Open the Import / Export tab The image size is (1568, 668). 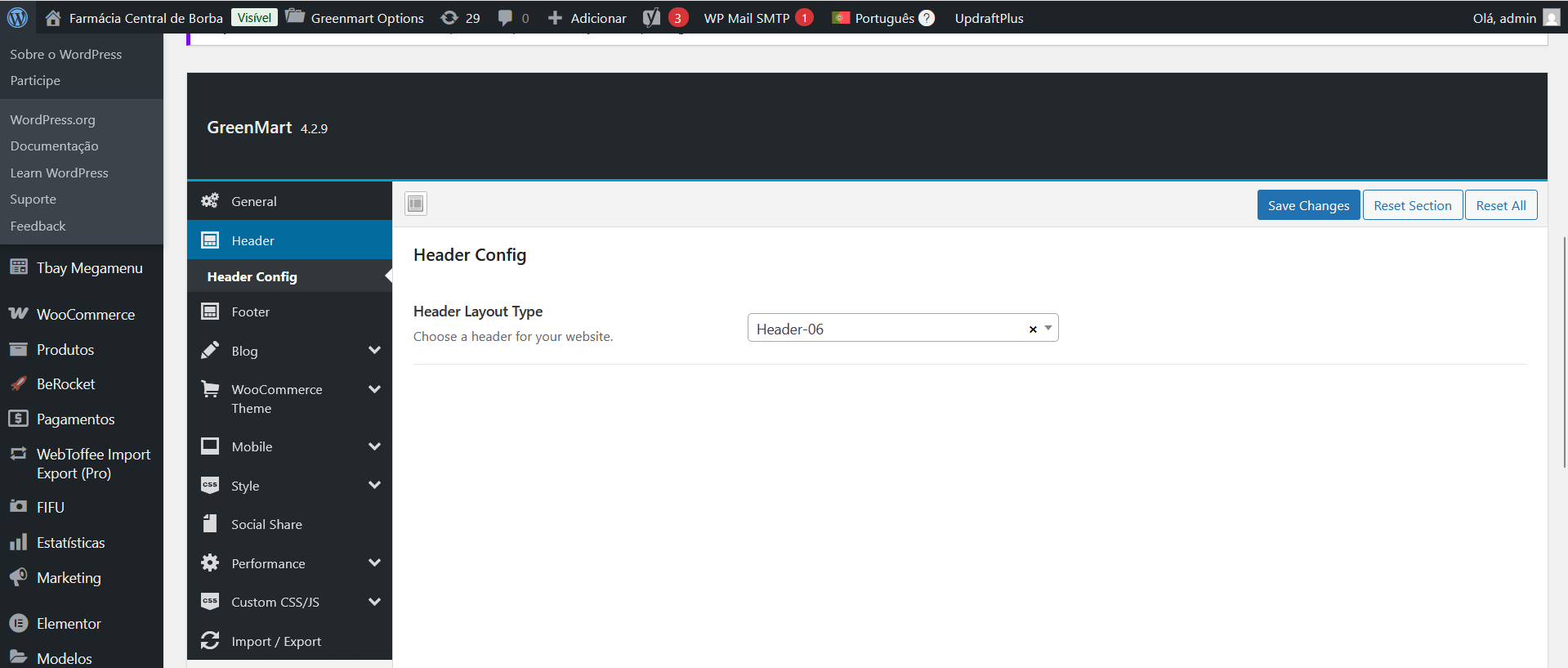[x=275, y=641]
